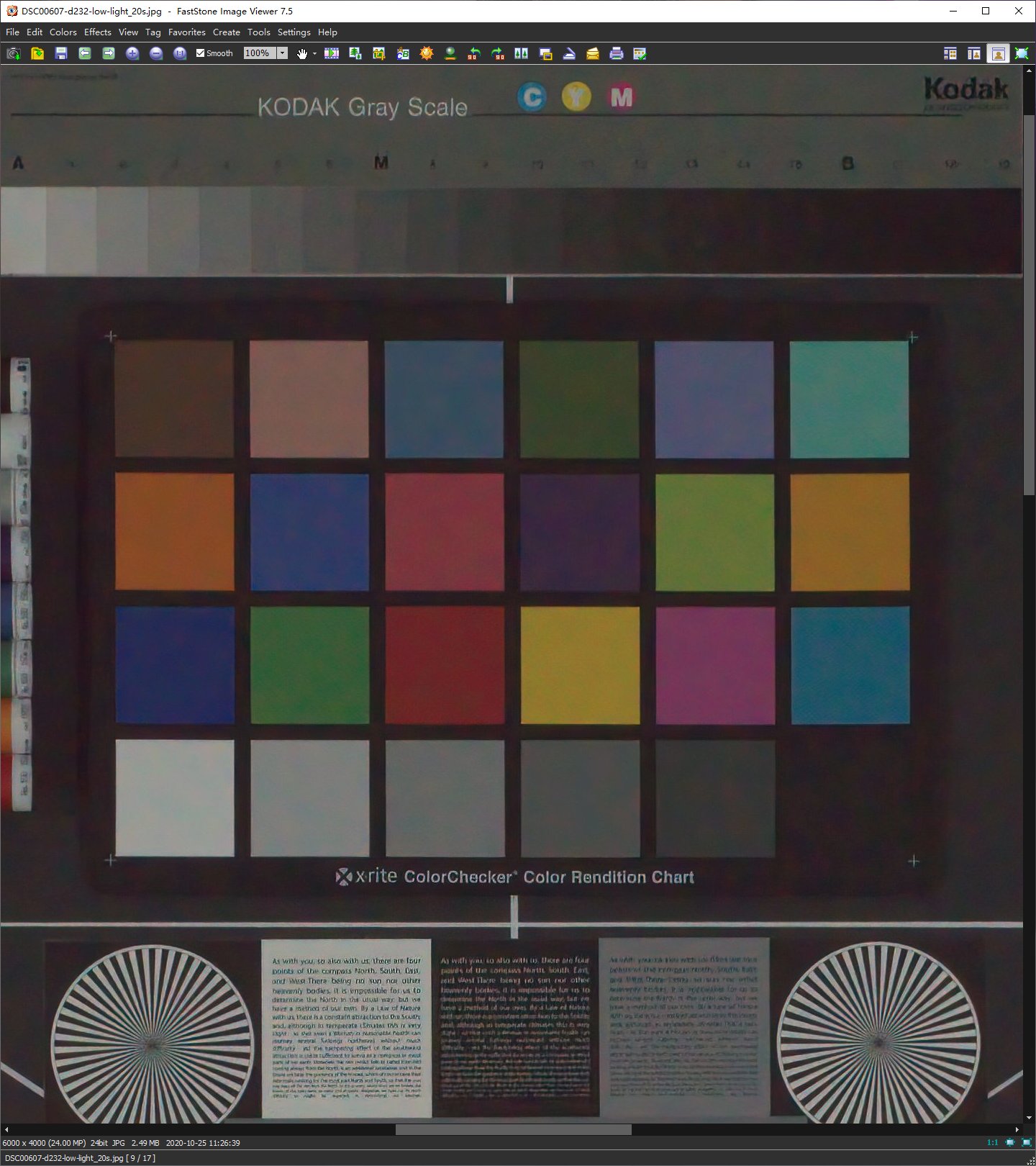Open the Settings icon at toolbar end
The height and width of the screenshot is (1166, 1036).
point(640,53)
